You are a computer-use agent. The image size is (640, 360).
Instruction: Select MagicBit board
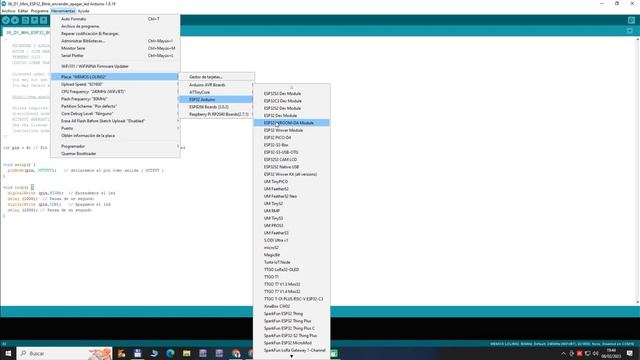[291, 255]
